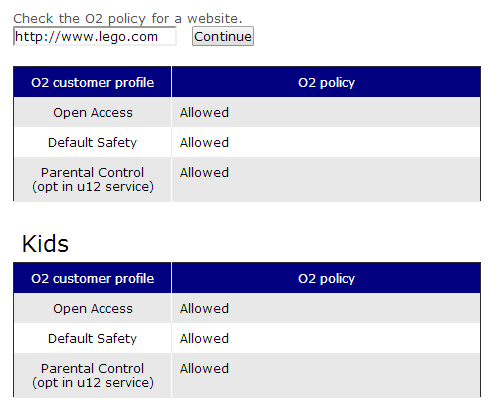Click Allowed status for Open Access, Kids table
This screenshot has height=417, width=501.
204,309
